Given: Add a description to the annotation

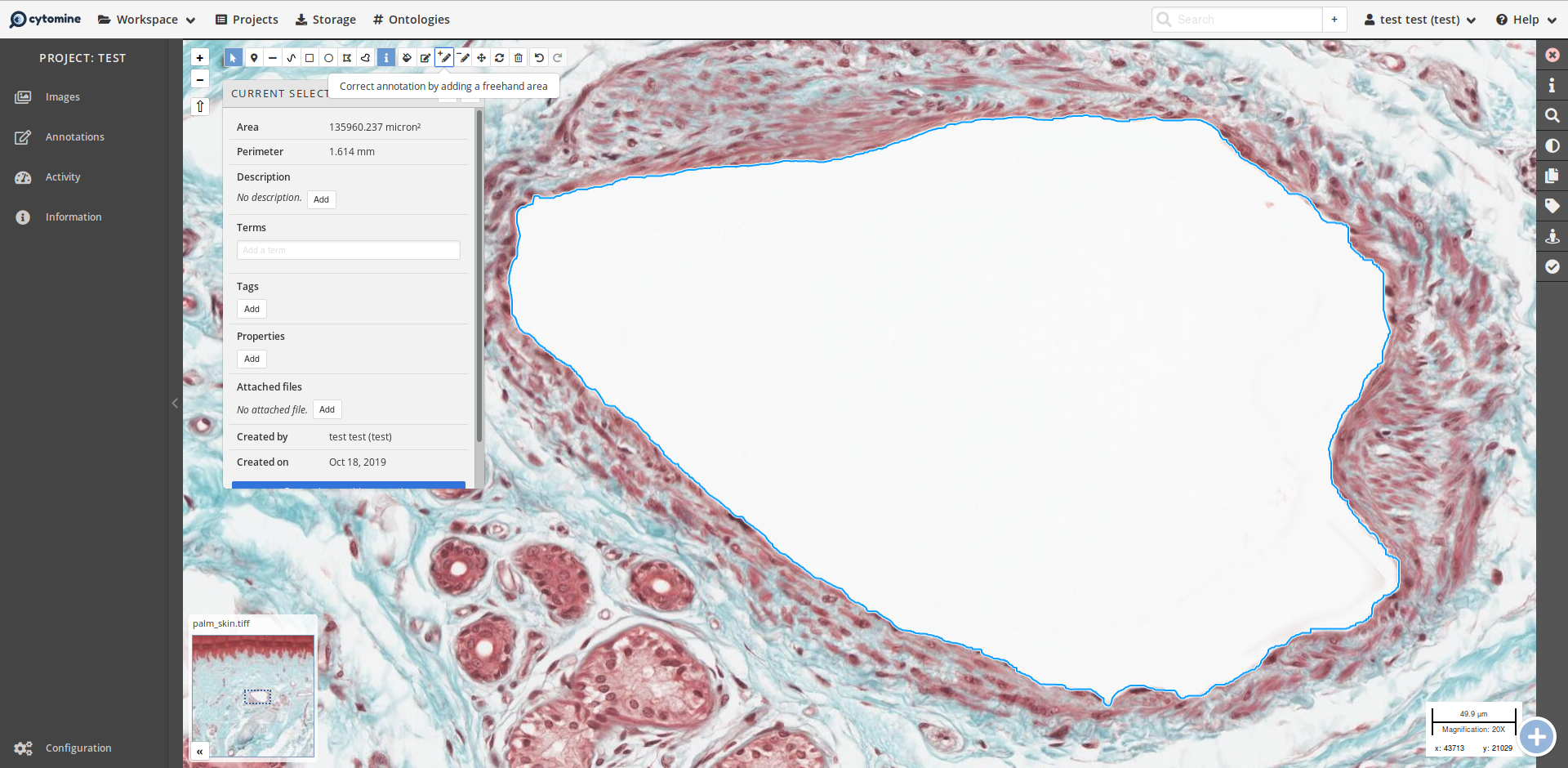Looking at the screenshot, I should pyautogui.click(x=321, y=199).
